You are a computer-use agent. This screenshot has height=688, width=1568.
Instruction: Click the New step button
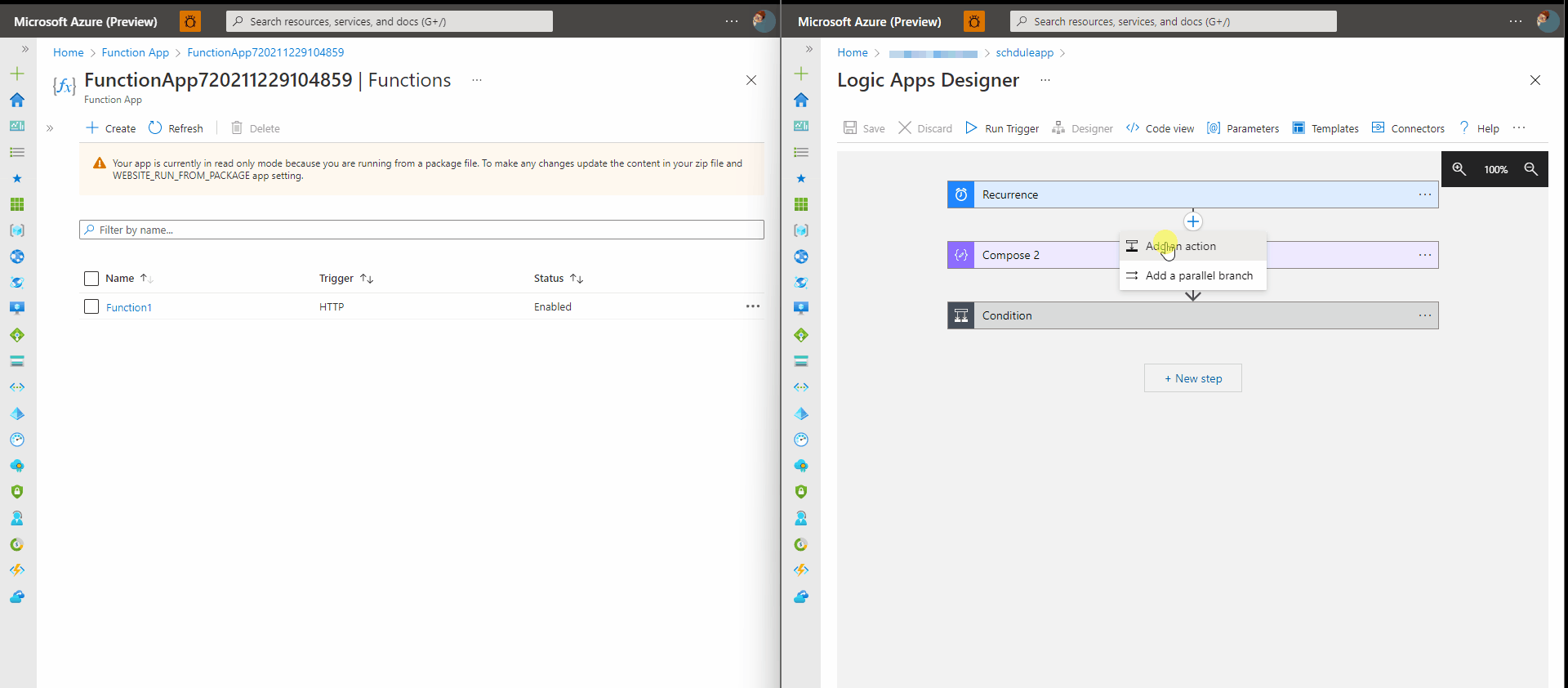(1193, 378)
